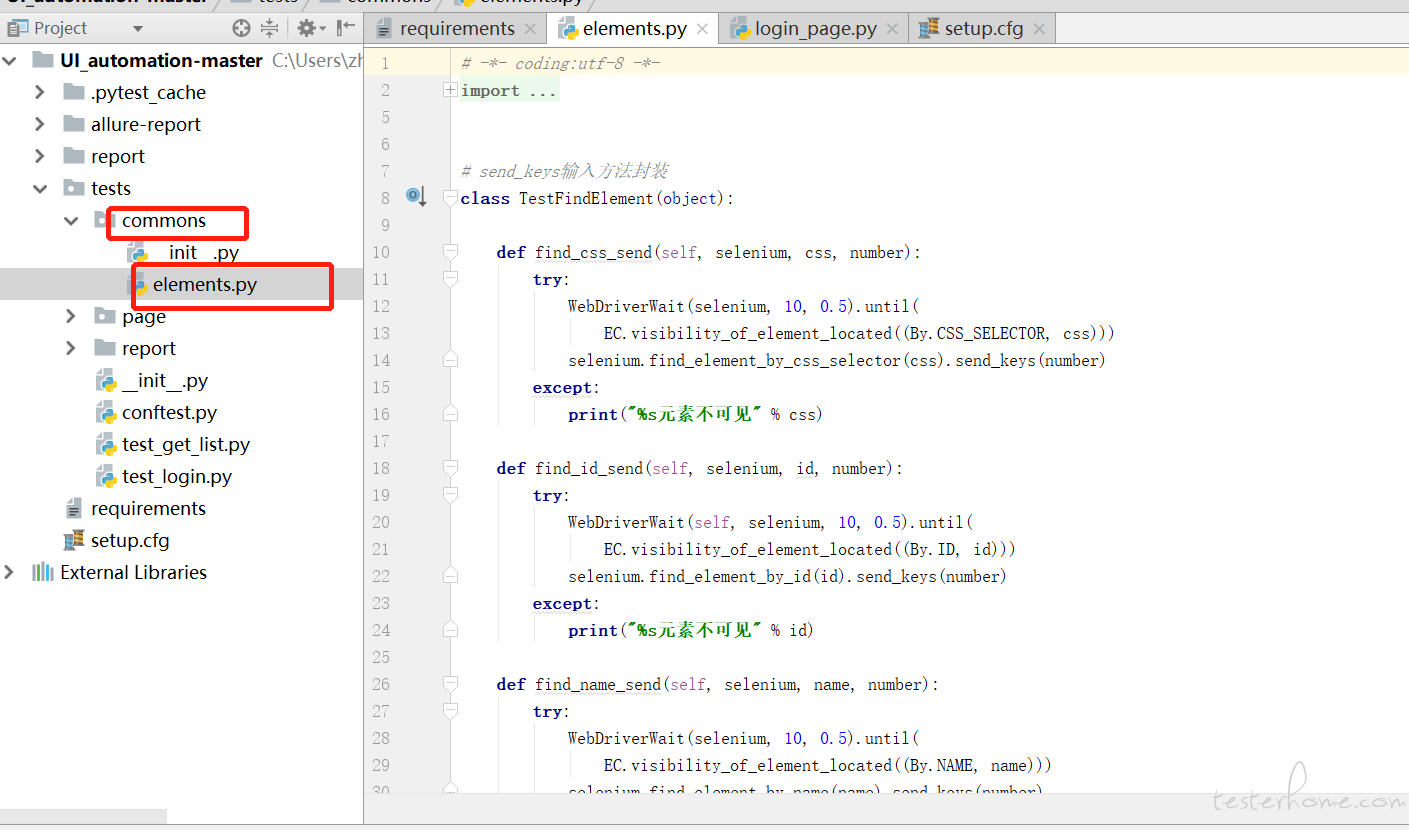This screenshot has width=1409, height=830.
Task: Click the coding:utf-8 comment on line 1
Action: coord(561,63)
